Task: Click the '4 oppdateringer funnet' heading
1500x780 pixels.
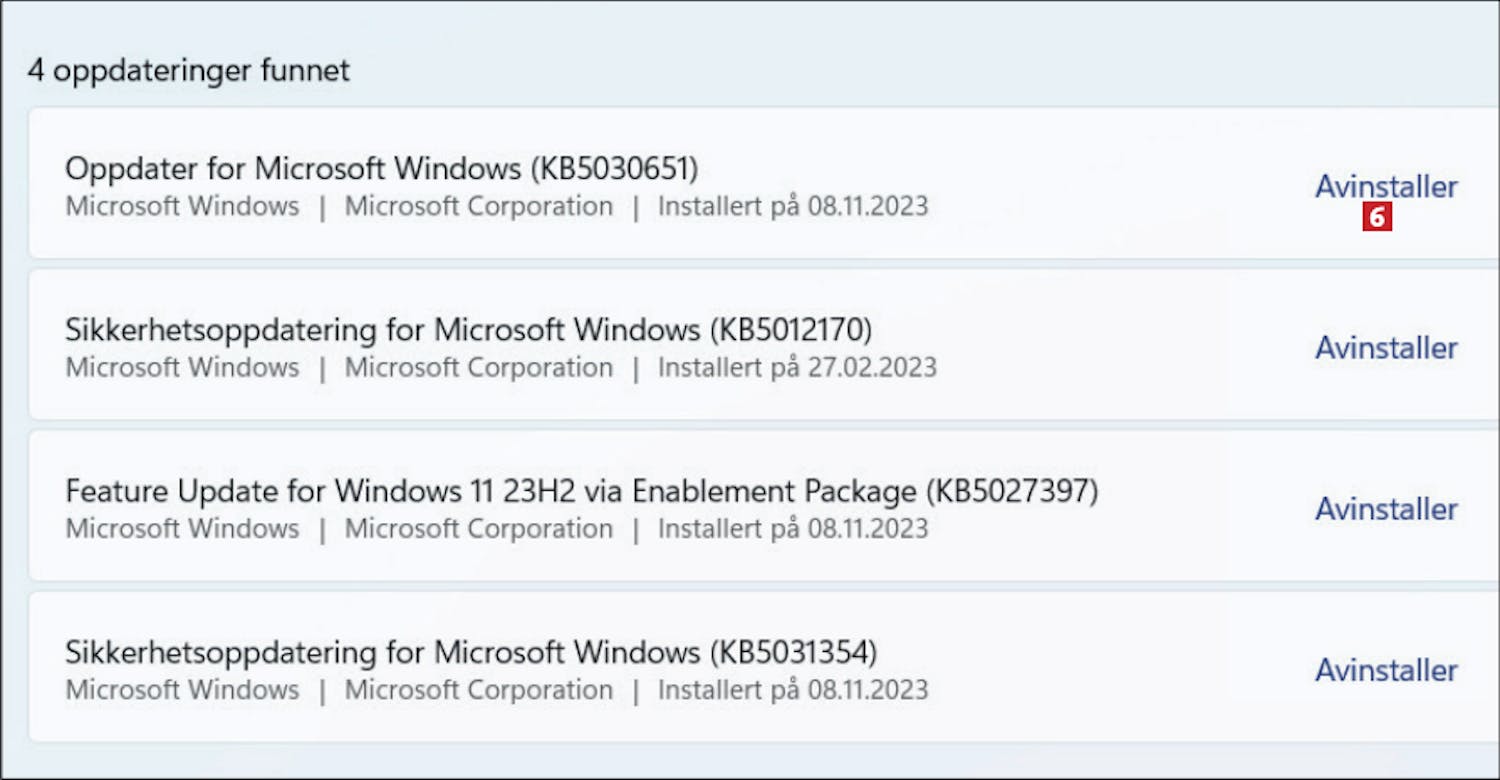Action: coord(189,71)
